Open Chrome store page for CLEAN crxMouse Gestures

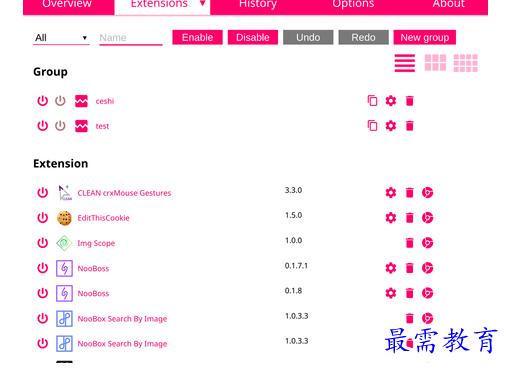point(428,193)
